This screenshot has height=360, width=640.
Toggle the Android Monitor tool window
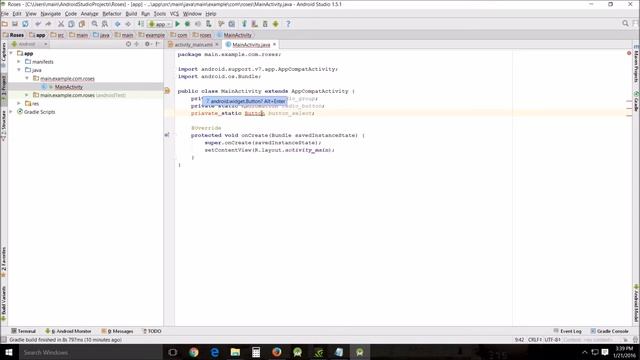click(68, 331)
